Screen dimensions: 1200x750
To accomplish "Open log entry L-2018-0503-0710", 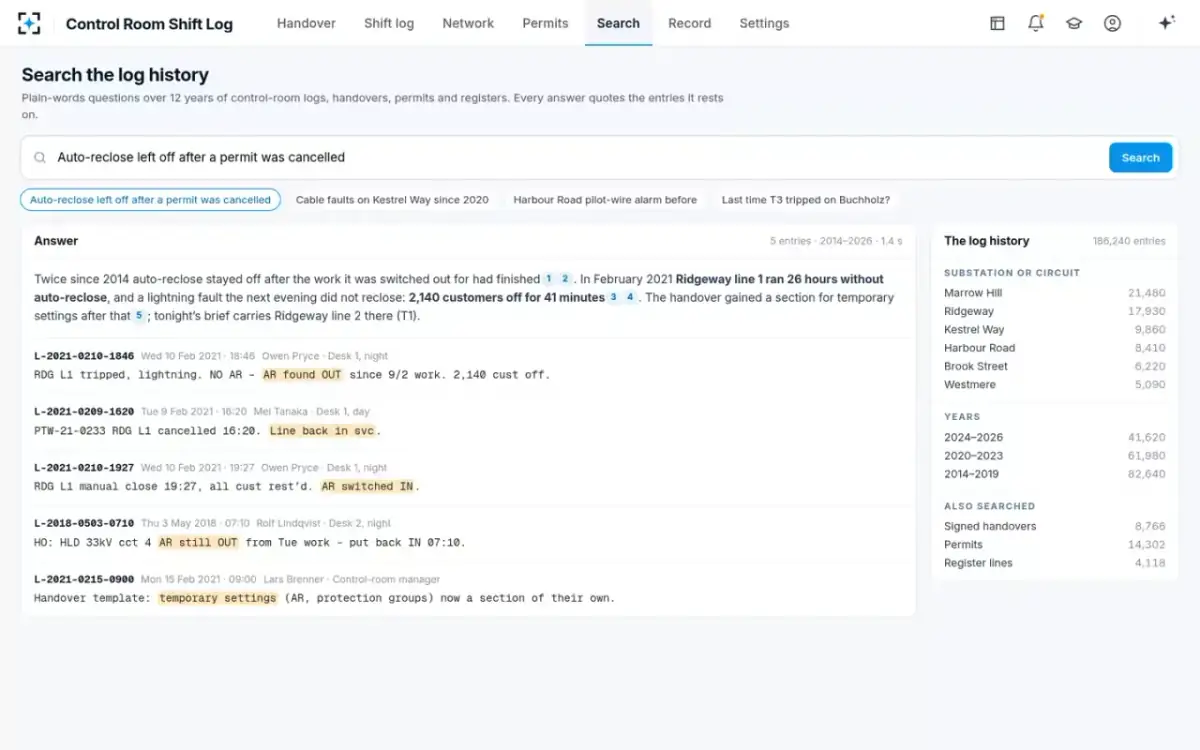I will (84, 523).
